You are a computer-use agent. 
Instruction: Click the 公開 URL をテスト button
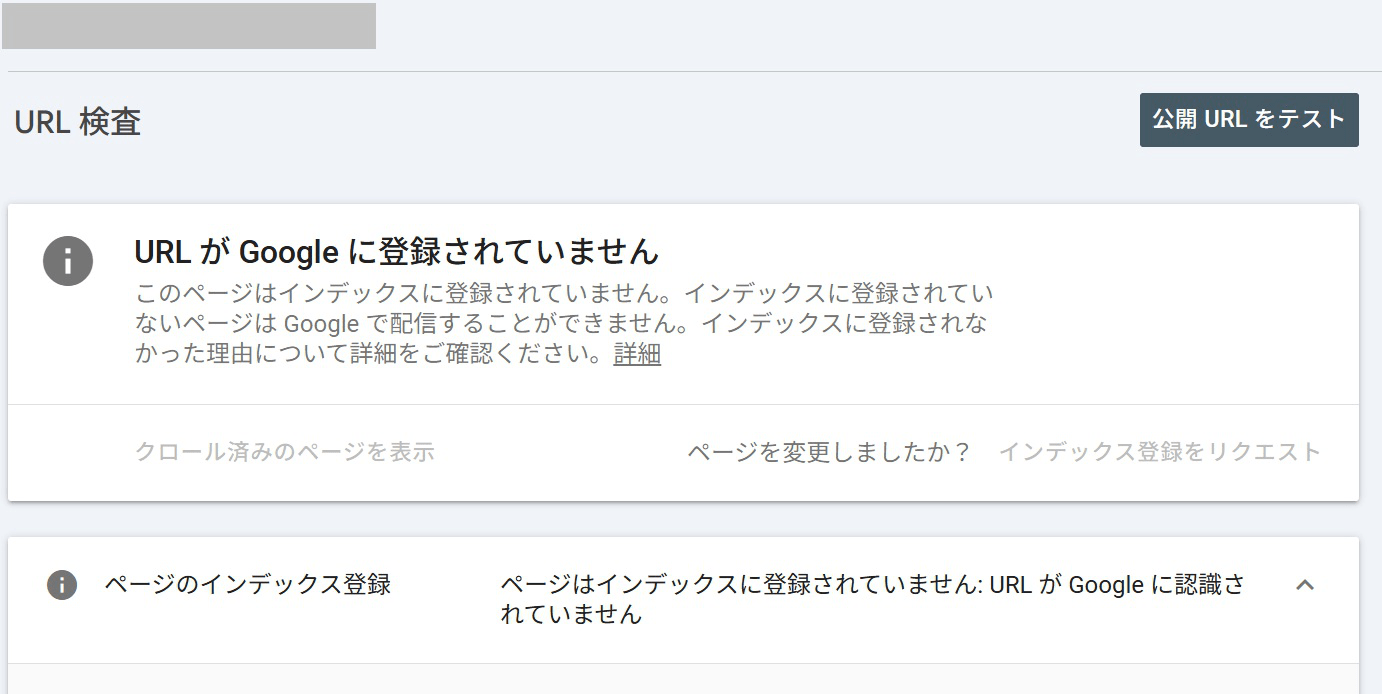(x=1249, y=120)
